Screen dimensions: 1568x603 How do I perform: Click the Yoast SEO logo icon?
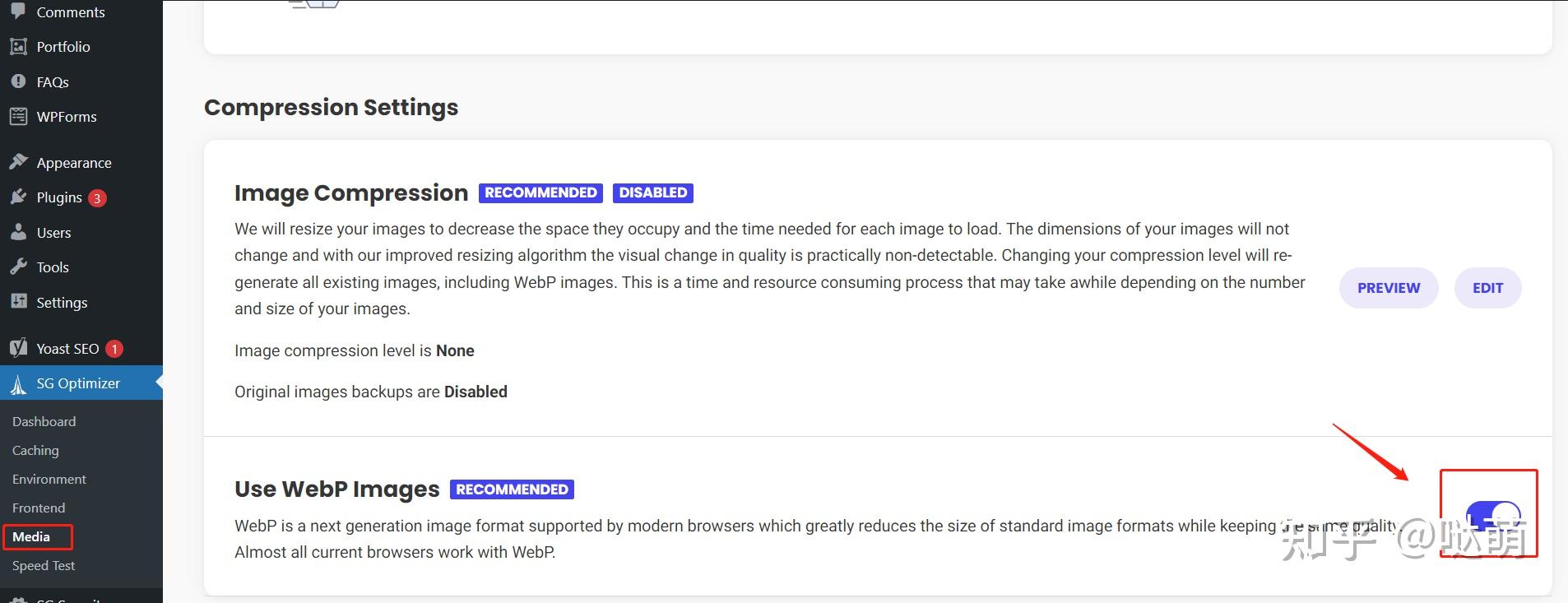[x=18, y=349]
